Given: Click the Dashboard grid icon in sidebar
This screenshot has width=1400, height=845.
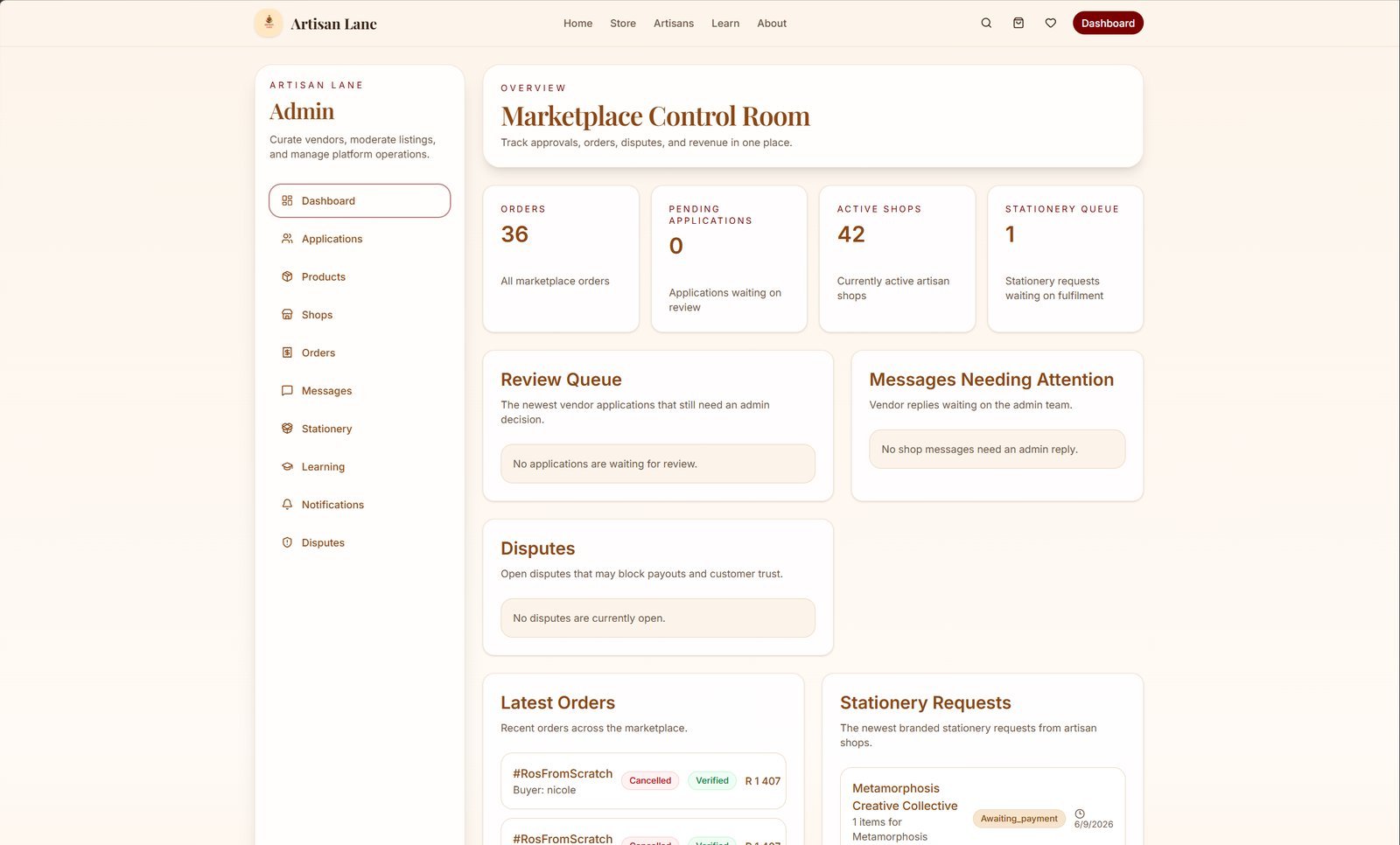Looking at the screenshot, I should tap(287, 200).
